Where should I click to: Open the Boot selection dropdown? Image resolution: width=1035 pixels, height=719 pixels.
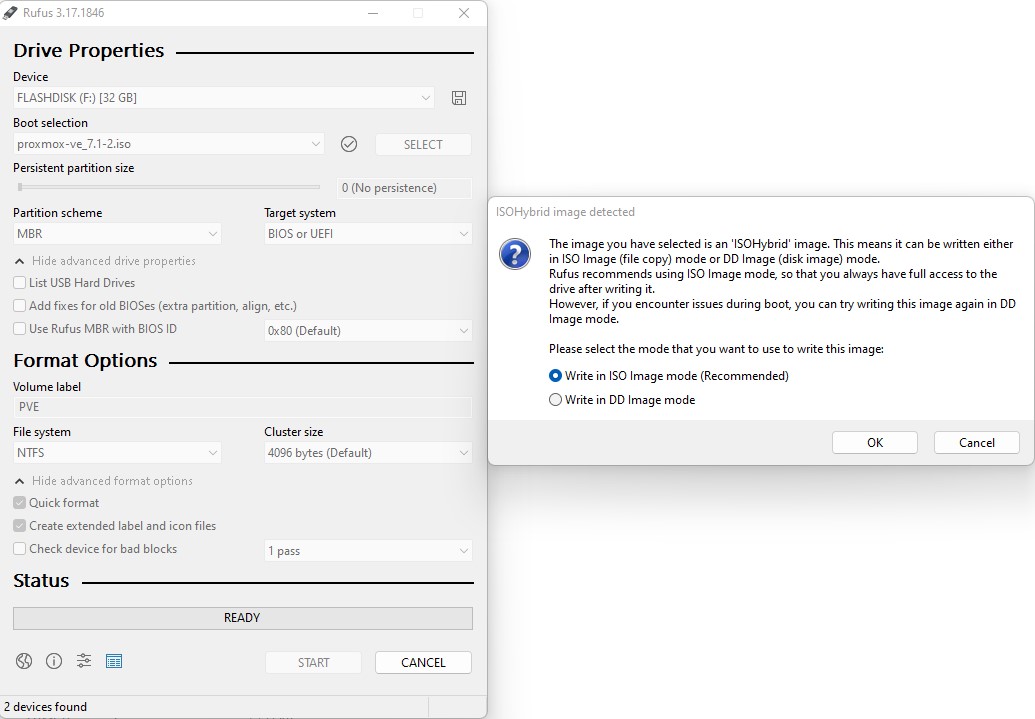[x=168, y=144]
